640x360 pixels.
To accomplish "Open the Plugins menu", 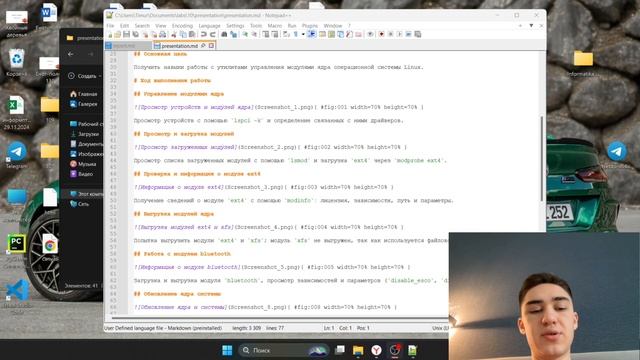I will coord(310,26).
